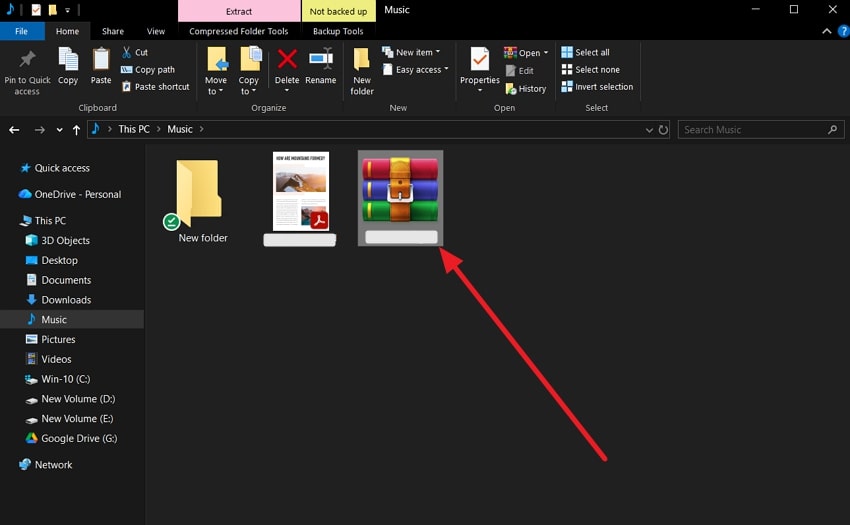Click the Edit ribbon button
Image resolution: width=850 pixels, height=525 pixels.
[x=519, y=71]
